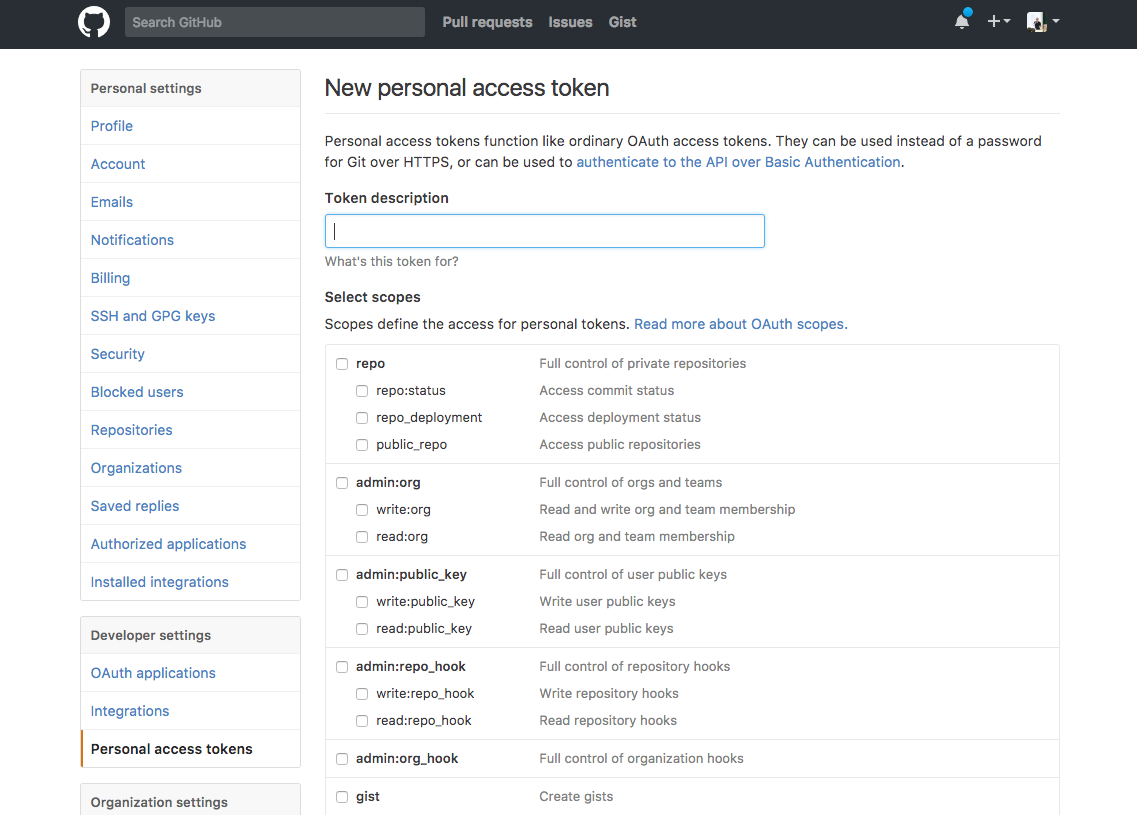Image resolution: width=1137 pixels, height=815 pixels.
Task: Open Installed integrations
Action: (x=191, y=582)
